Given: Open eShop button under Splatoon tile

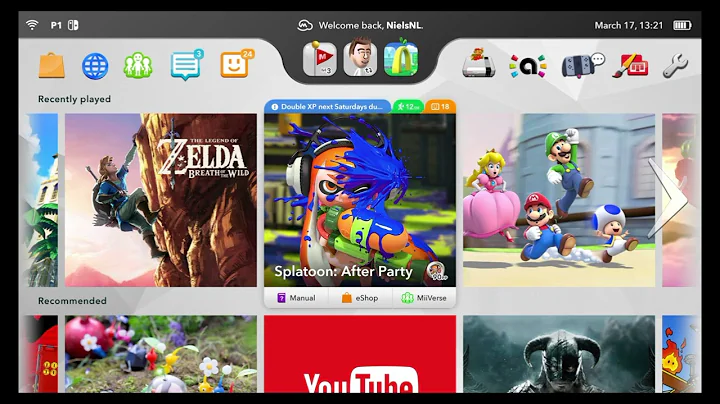Looking at the screenshot, I should coord(360,298).
